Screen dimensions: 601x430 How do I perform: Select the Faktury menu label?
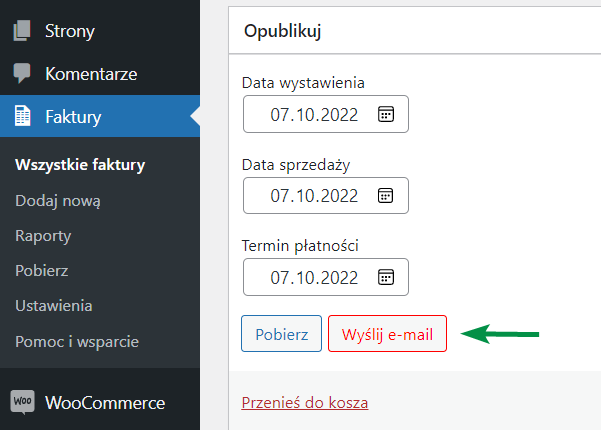tap(73, 117)
